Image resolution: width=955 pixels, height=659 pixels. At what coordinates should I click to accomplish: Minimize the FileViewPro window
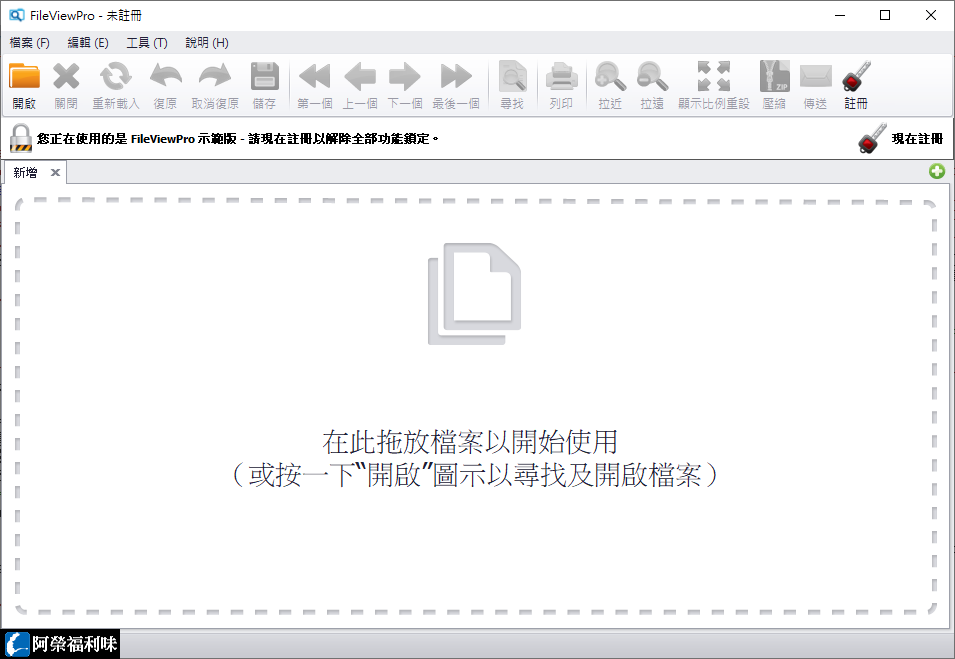click(x=840, y=15)
